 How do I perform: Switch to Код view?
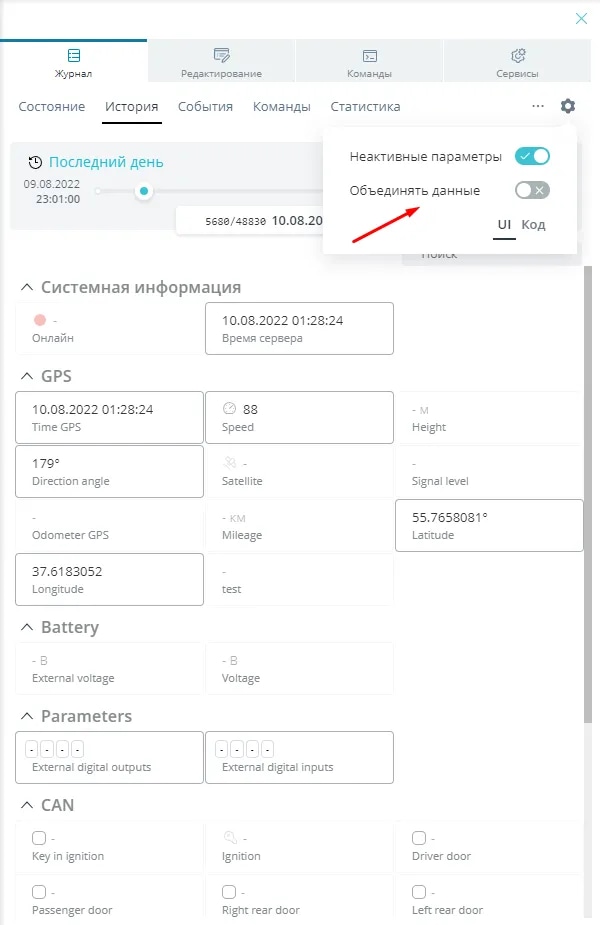[533, 225]
